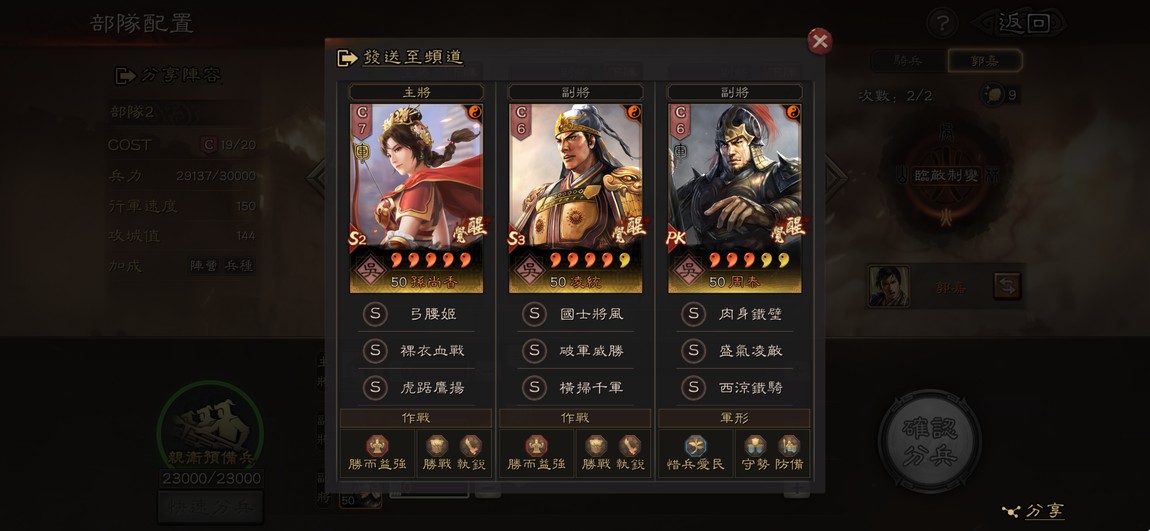The width and height of the screenshot is (1150, 531).
Task: Click 守勢 defense tactic icon
Action: [755, 446]
